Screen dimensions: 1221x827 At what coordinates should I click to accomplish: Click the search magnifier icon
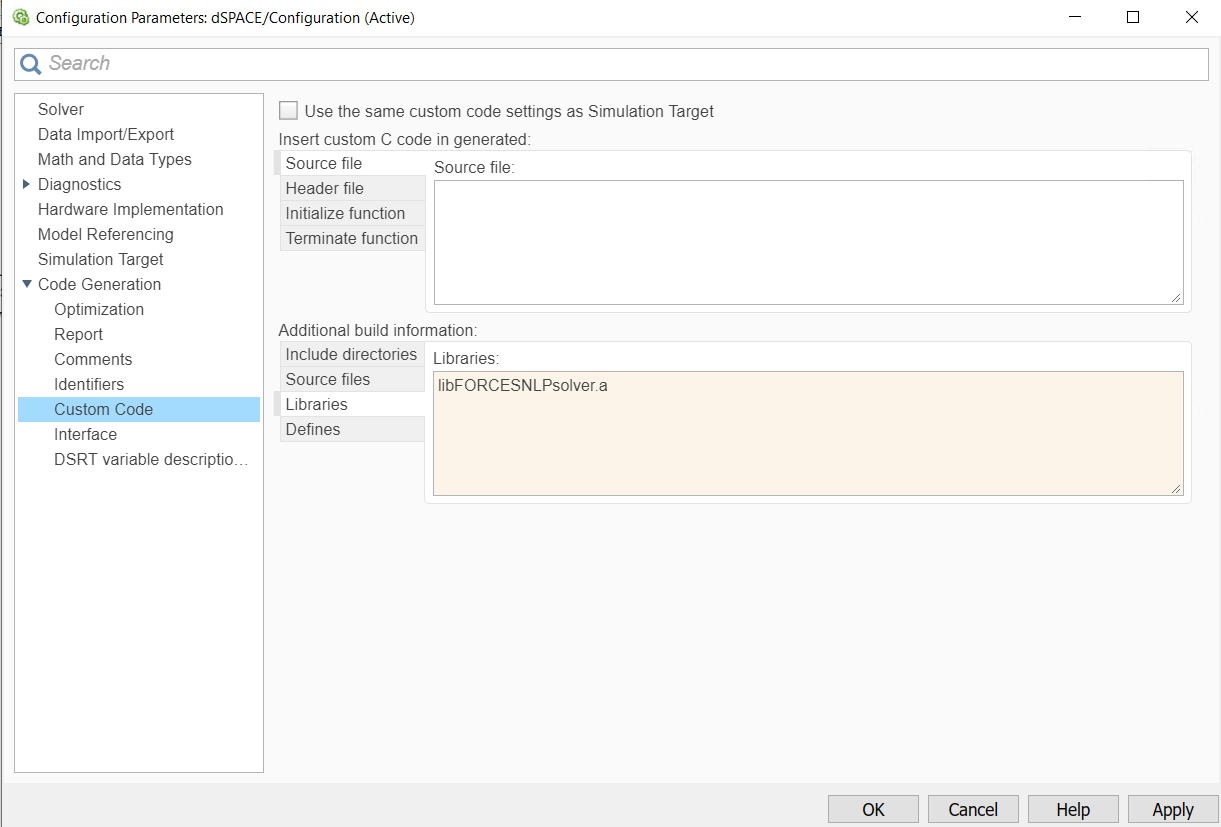[x=31, y=64]
